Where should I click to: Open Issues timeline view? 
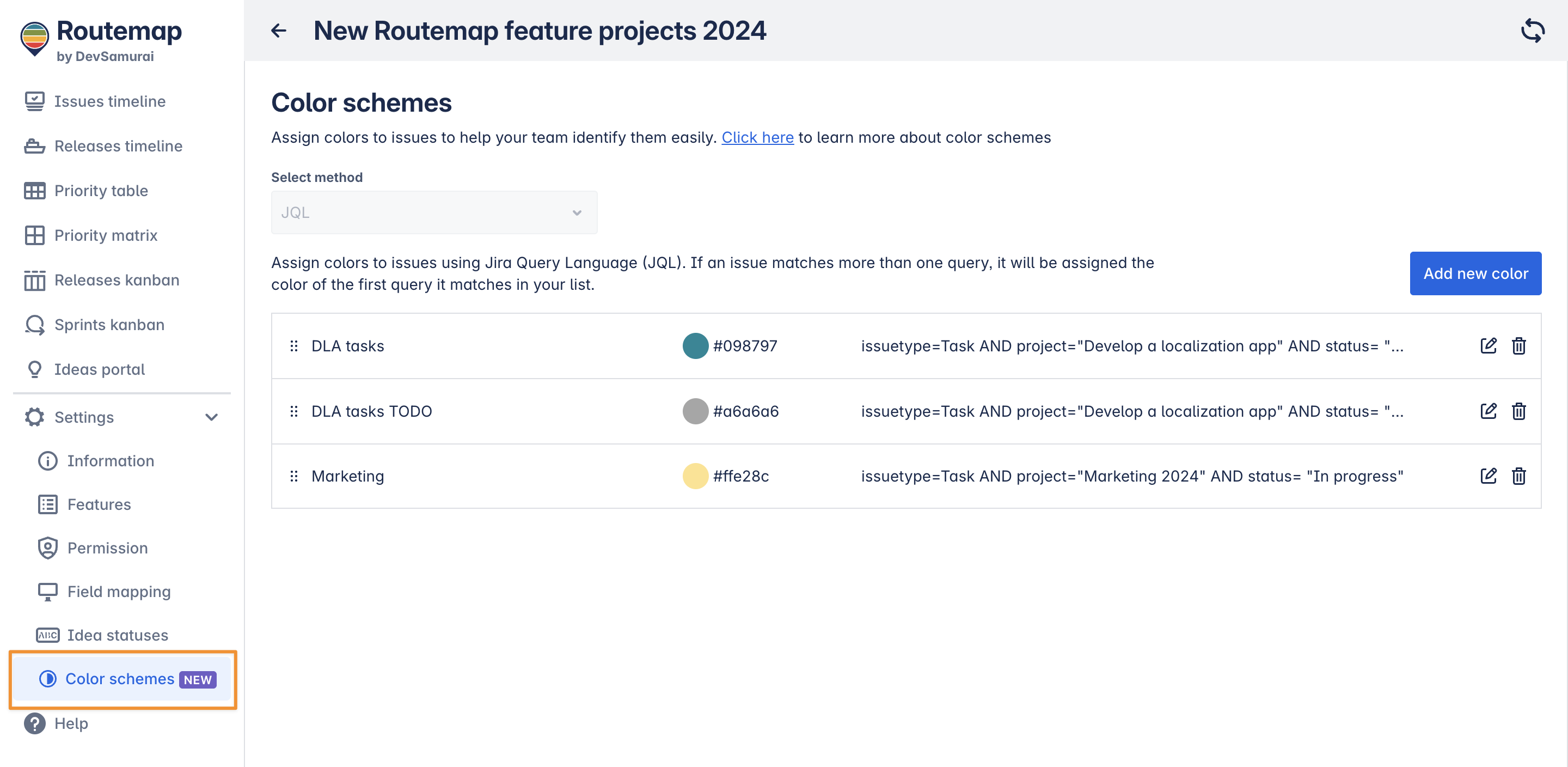(109, 101)
